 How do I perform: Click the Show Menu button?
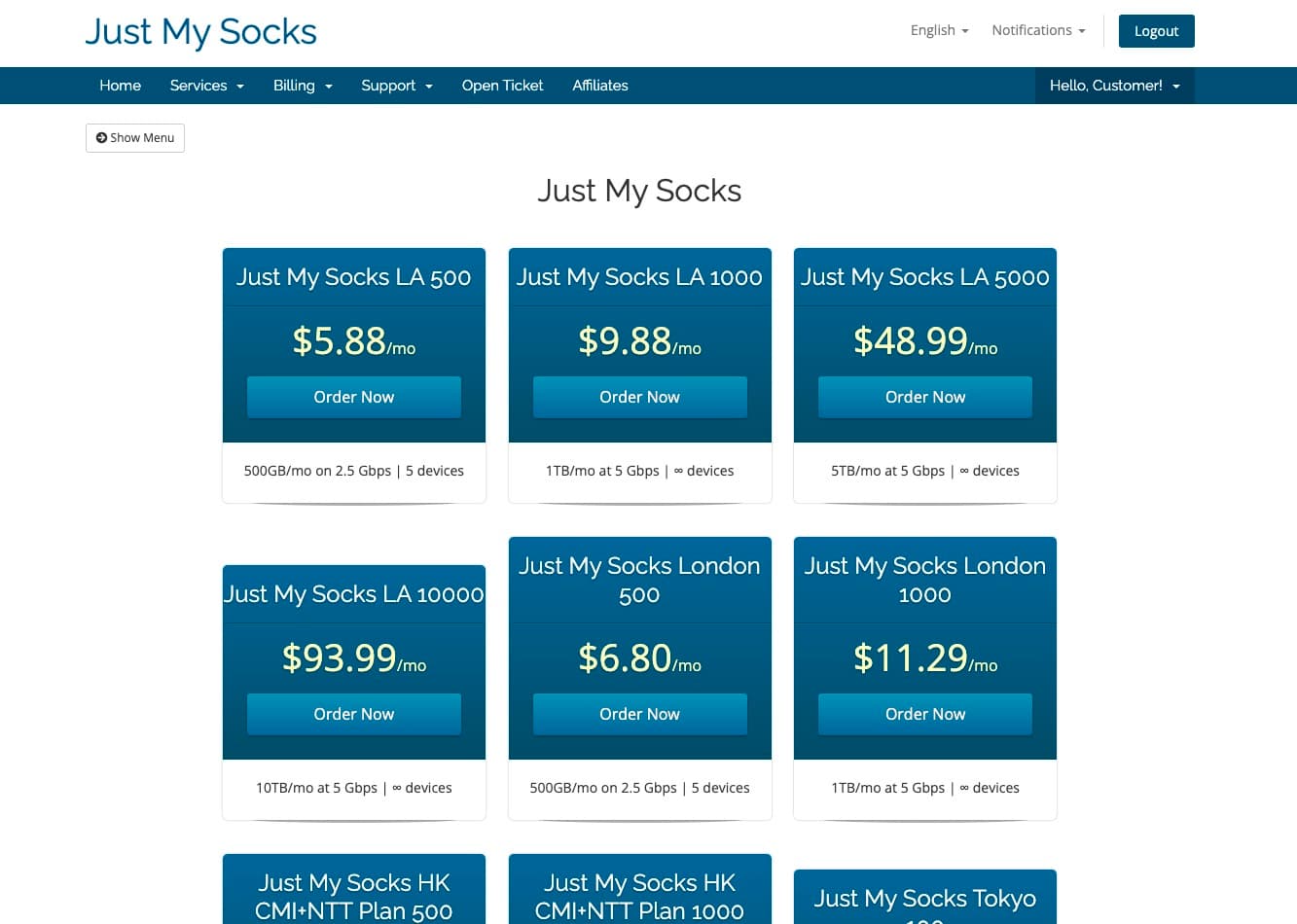[x=135, y=138]
